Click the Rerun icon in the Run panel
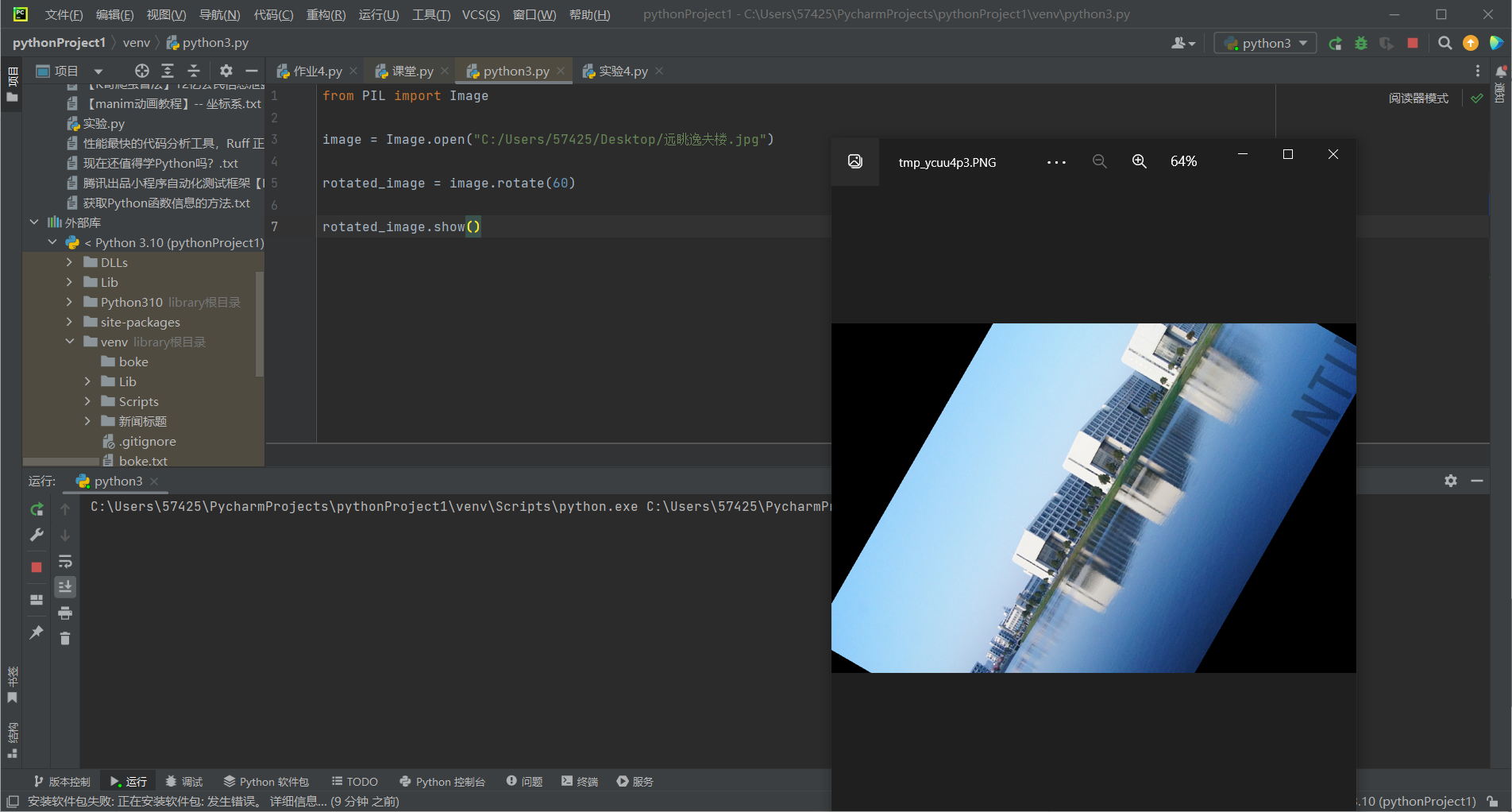This screenshot has height=812, width=1512. (37, 509)
